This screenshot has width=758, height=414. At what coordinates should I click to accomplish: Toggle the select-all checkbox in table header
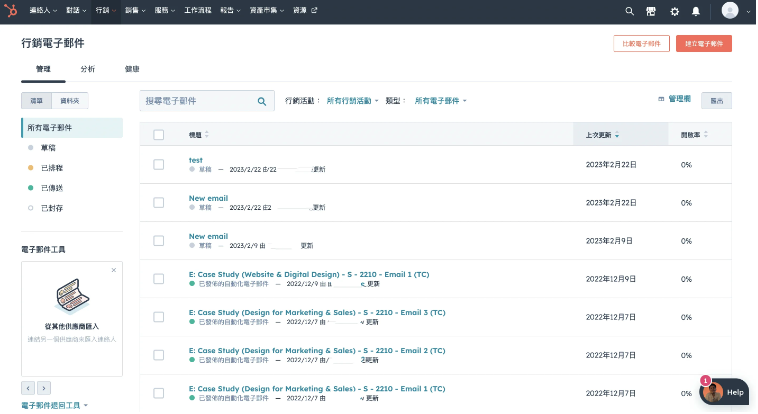[158, 134]
